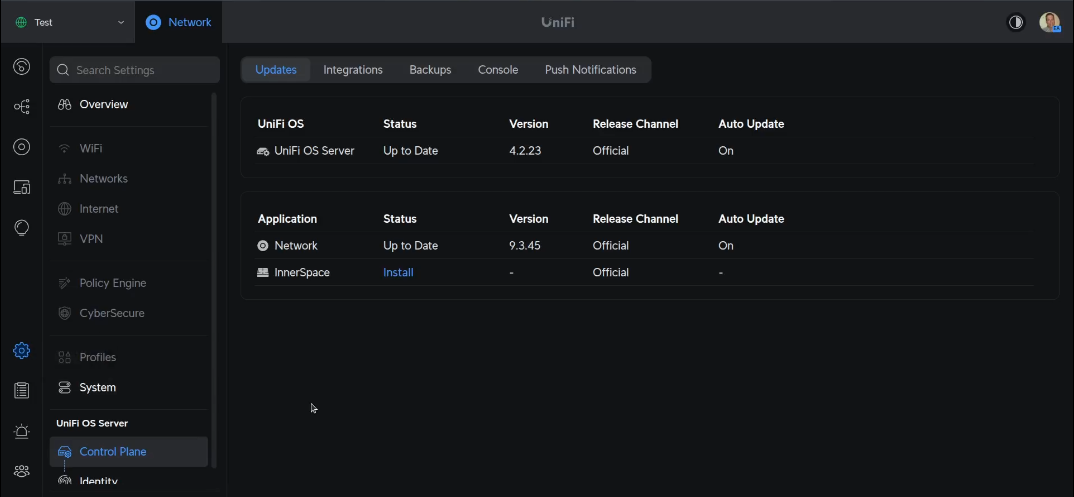Click Network version 9.3.45
This screenshot has height=497, width=1074.
pyautogui.click(x=525, y=246)
